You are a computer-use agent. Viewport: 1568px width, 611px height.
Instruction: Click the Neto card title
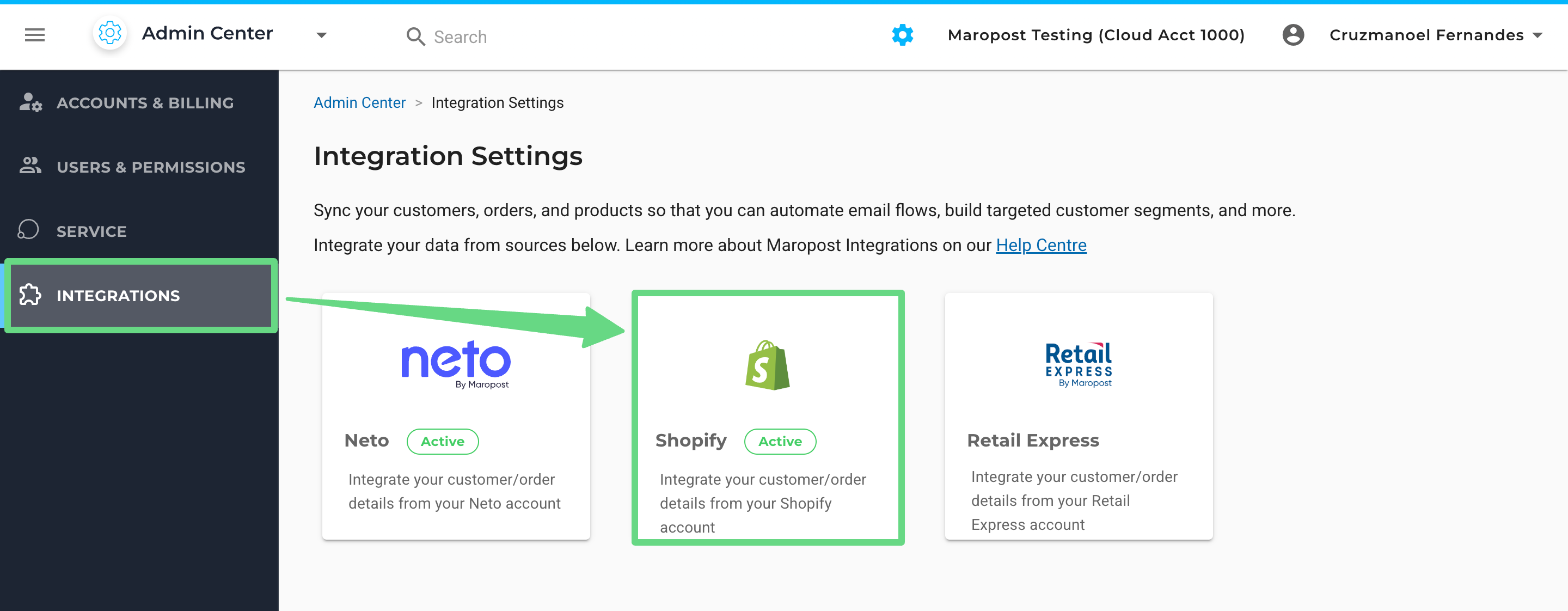(x=366, y=441)
